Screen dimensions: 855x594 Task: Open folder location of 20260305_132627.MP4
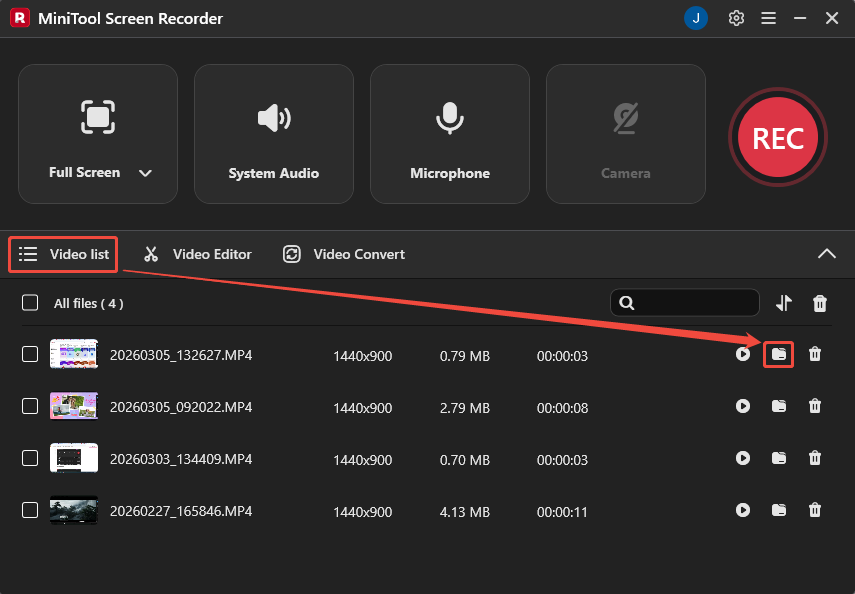[779, 354]
